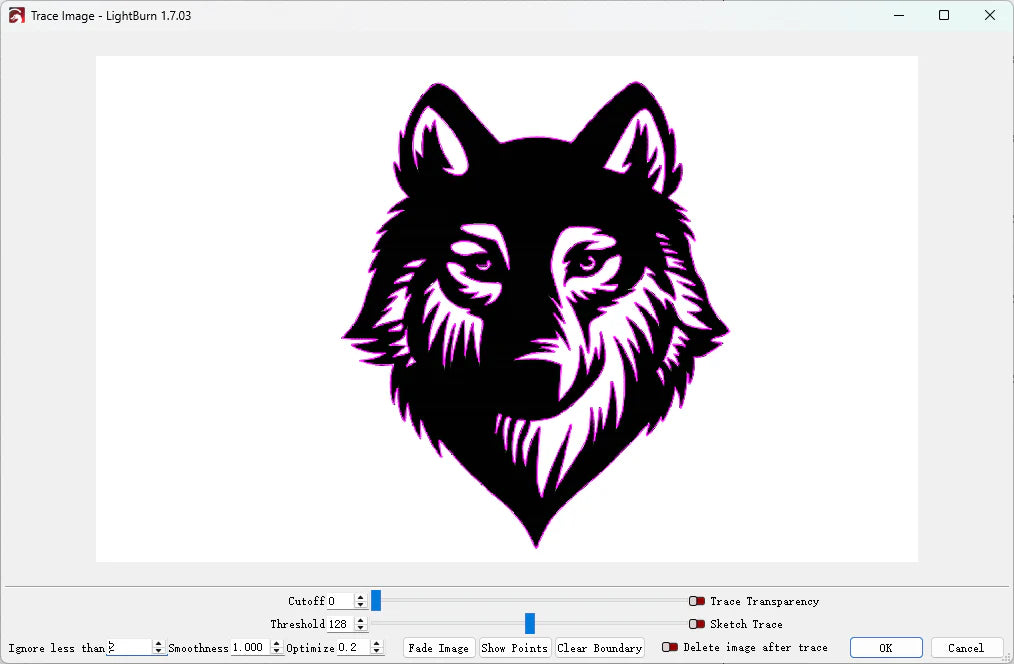Click the LightBurn app icon in title bar
The height and width of the screenshot is (664, 1014).
coord(16,16)
